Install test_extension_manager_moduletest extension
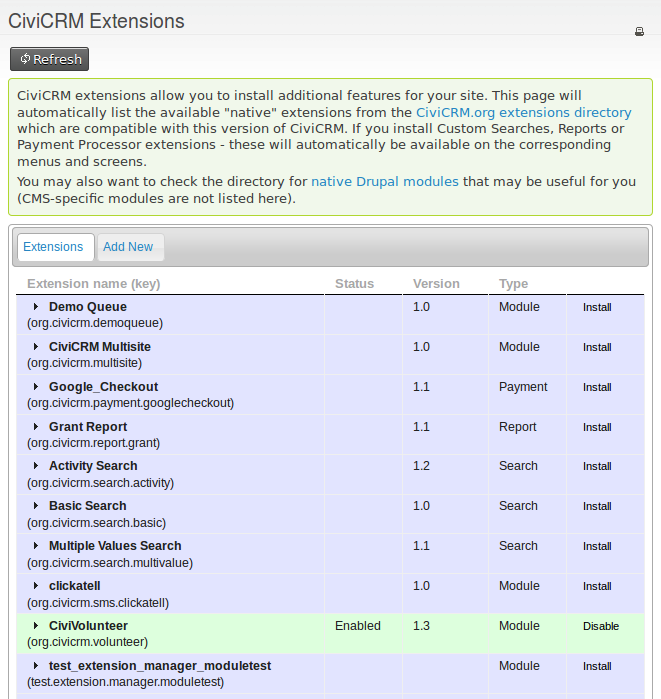Viewport: 661px width, 699px height. (597, 667)
